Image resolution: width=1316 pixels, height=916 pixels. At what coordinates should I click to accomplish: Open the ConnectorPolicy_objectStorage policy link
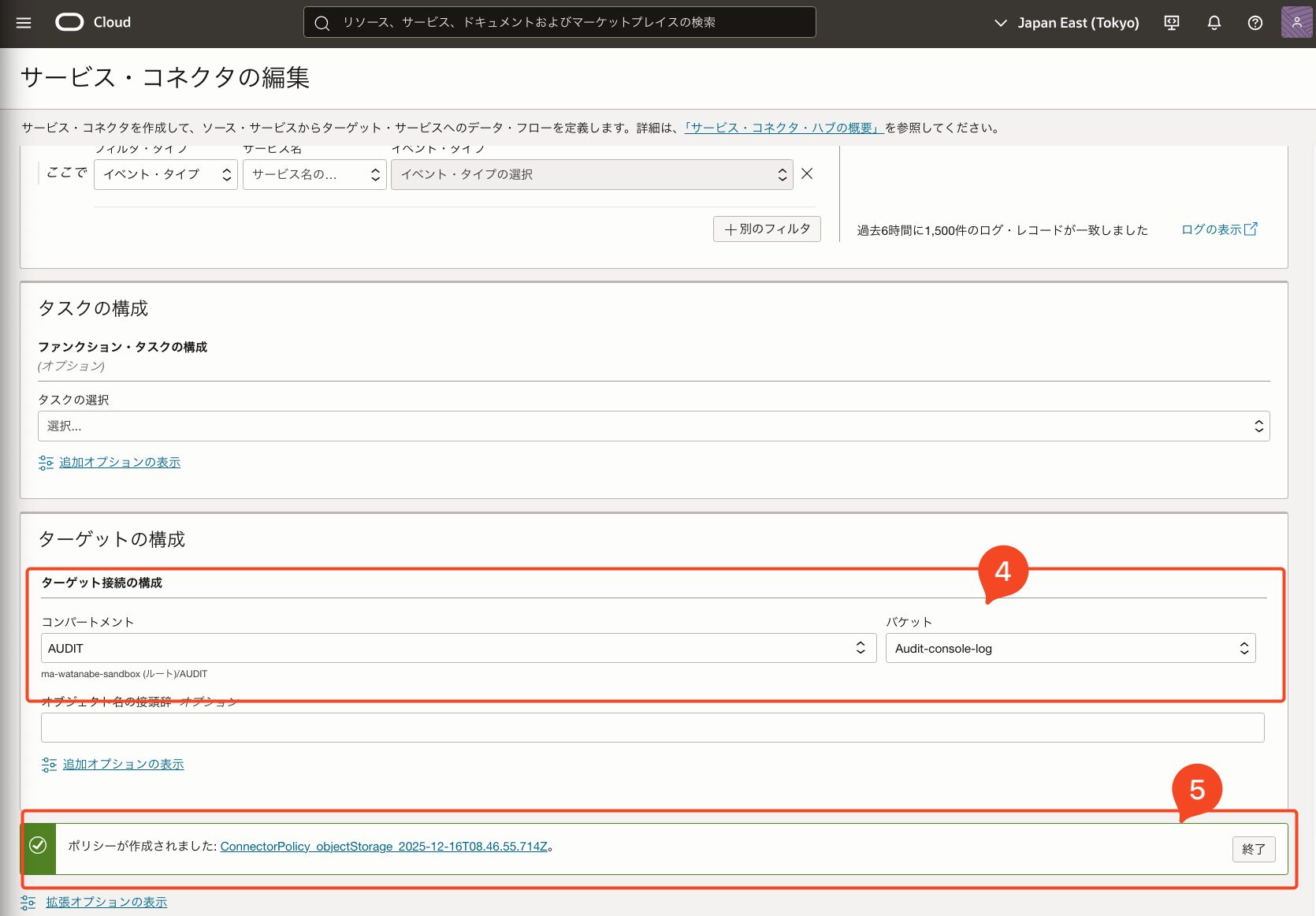pyautogui.click(x=384, y=847)
